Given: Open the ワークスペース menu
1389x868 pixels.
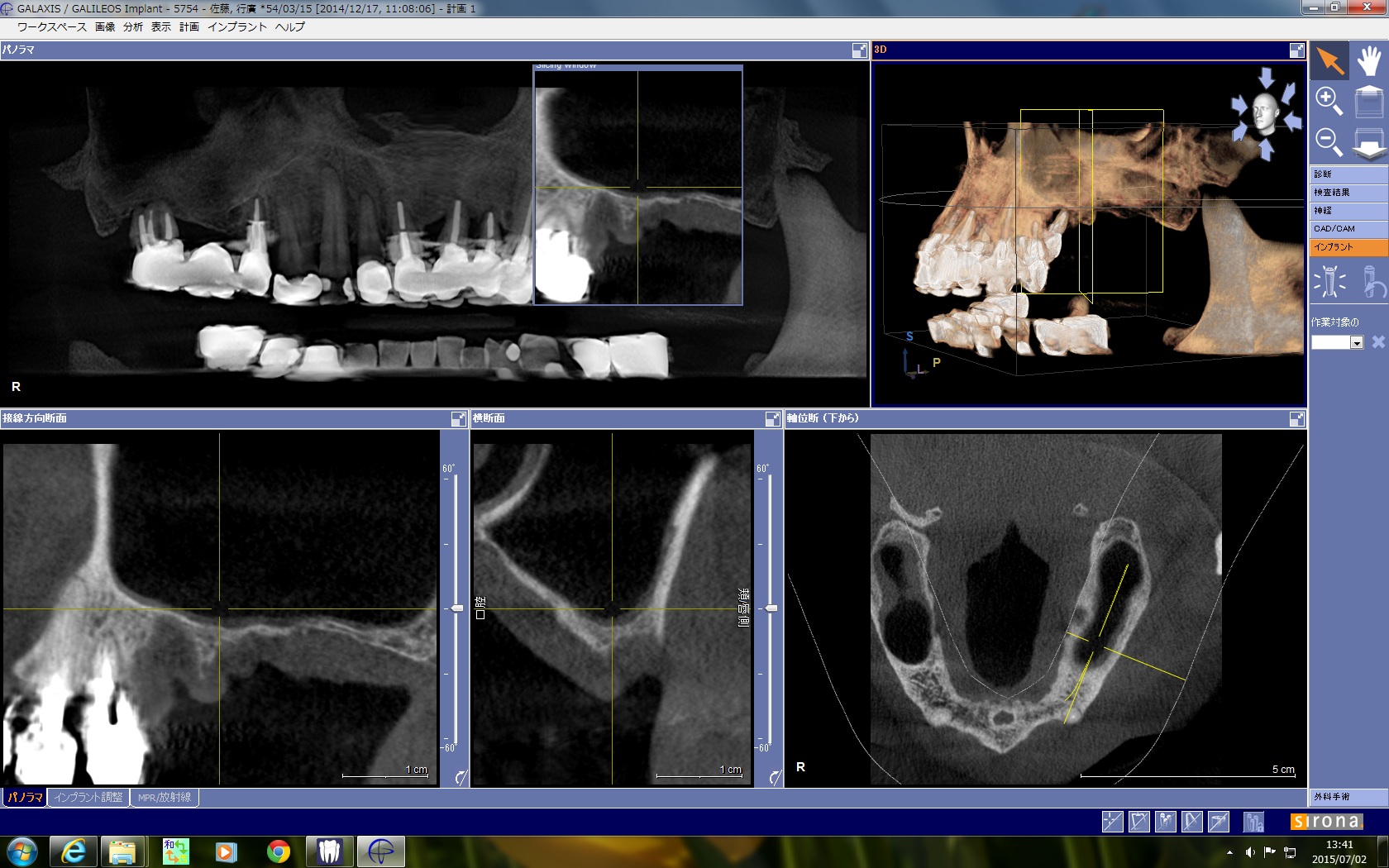Looking at the screenshot, I should tap(51, 26).
